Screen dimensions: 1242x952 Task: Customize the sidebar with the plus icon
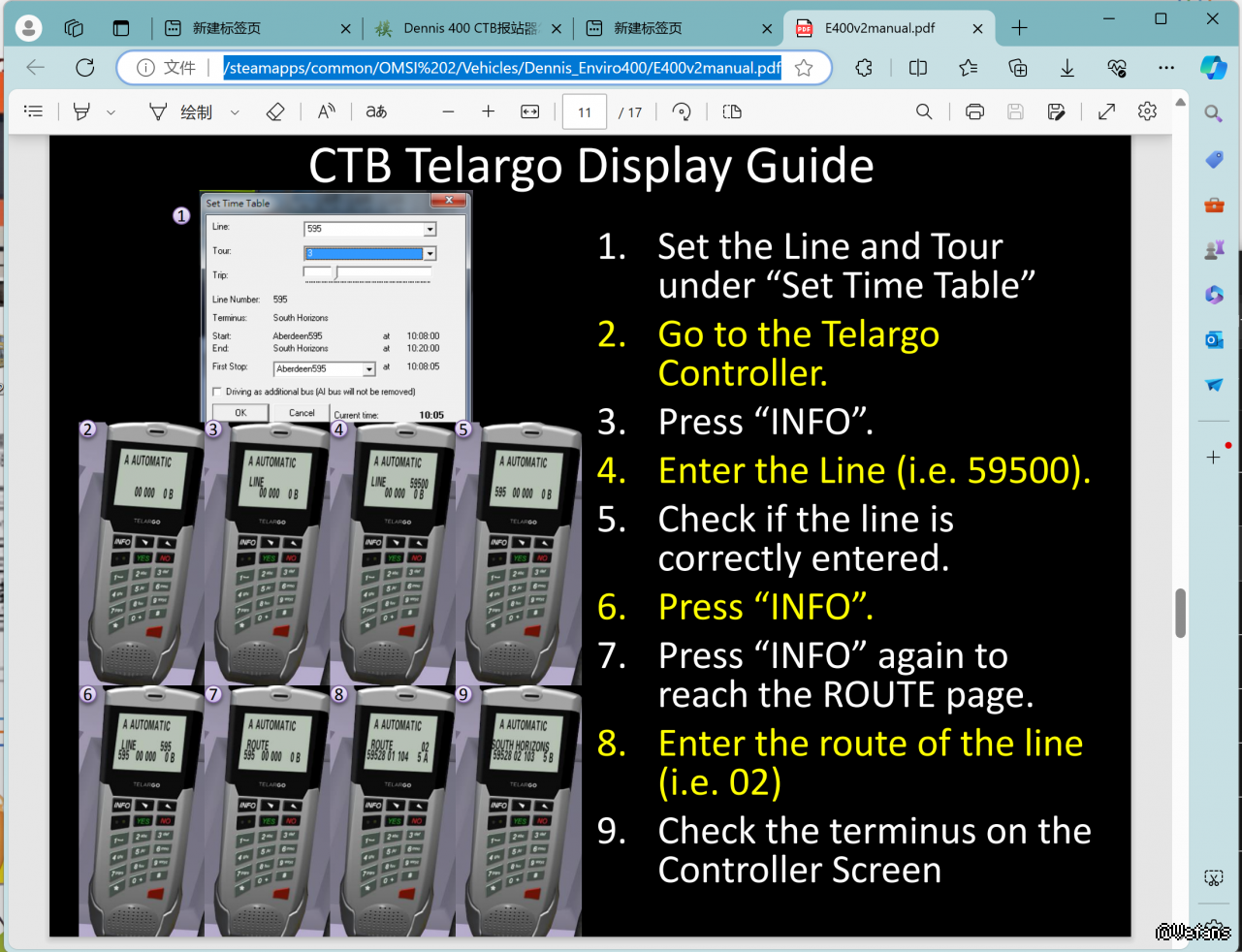[1214, 457]
